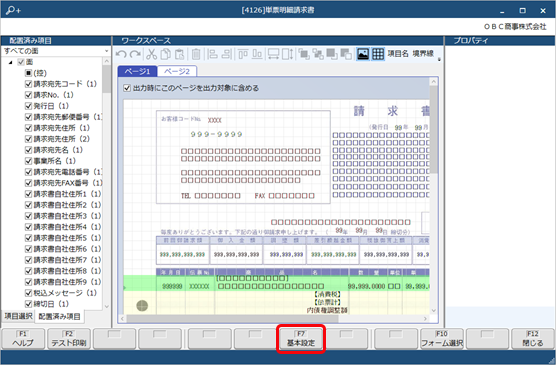Click the Cut scissors icon
The image size is (556, 365).
click(x=151, y=54)
